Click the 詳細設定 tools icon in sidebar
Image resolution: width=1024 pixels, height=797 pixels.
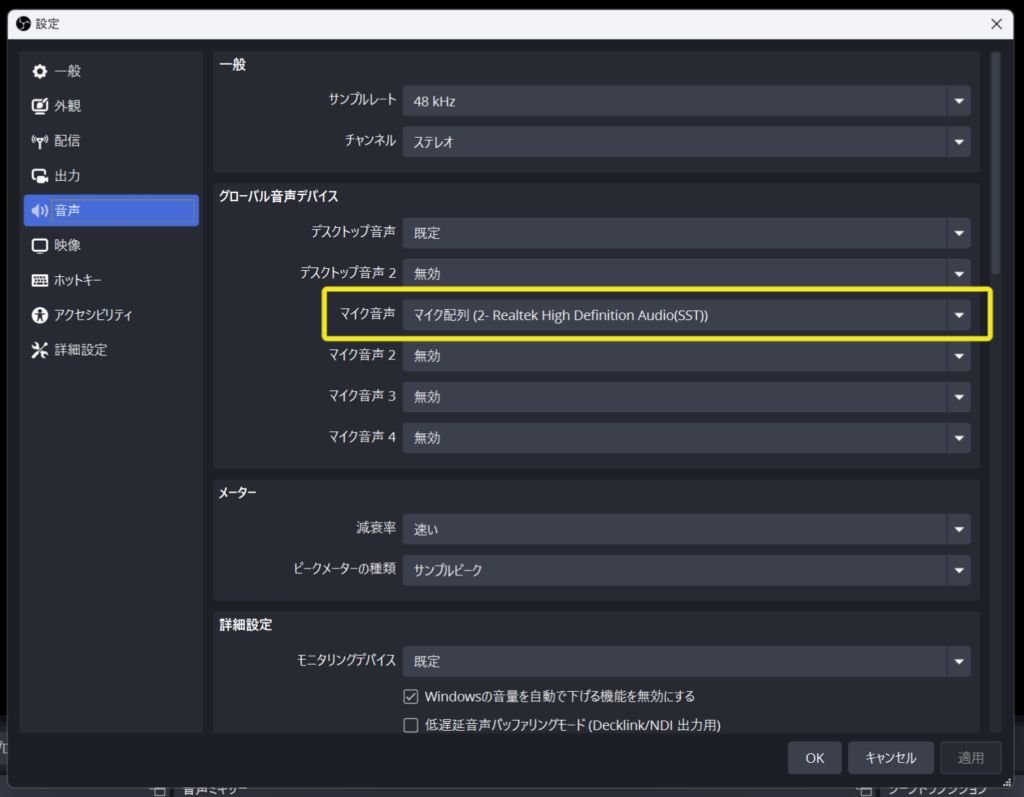[40, 350]
